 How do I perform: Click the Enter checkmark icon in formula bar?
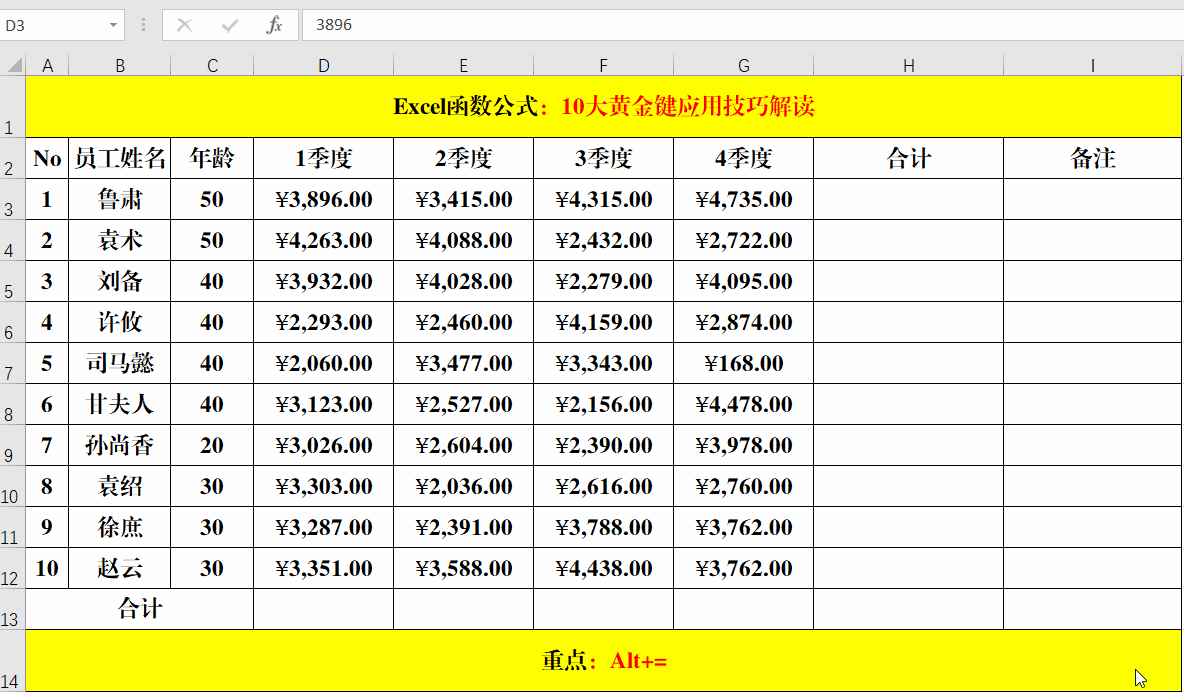pos(230,25)
